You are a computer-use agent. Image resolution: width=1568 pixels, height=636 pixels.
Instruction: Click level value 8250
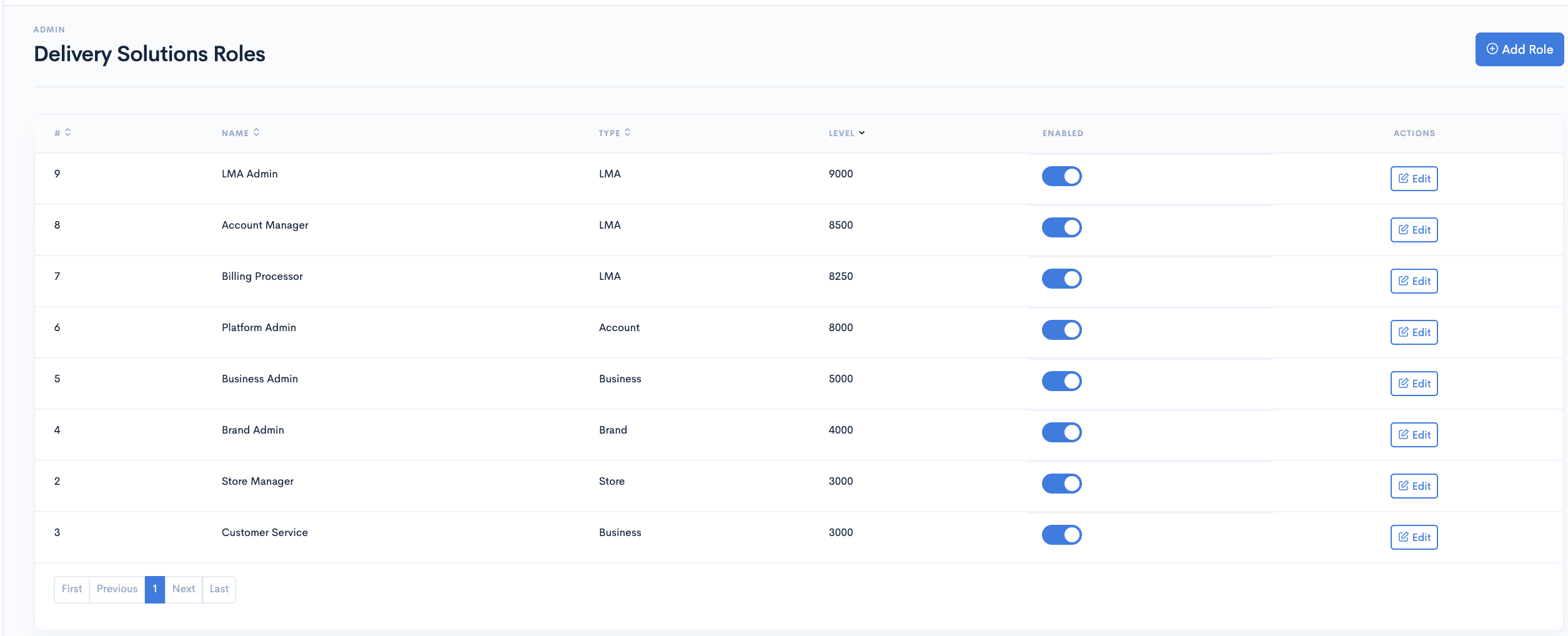pyautogui.click(x=840, y=276)
